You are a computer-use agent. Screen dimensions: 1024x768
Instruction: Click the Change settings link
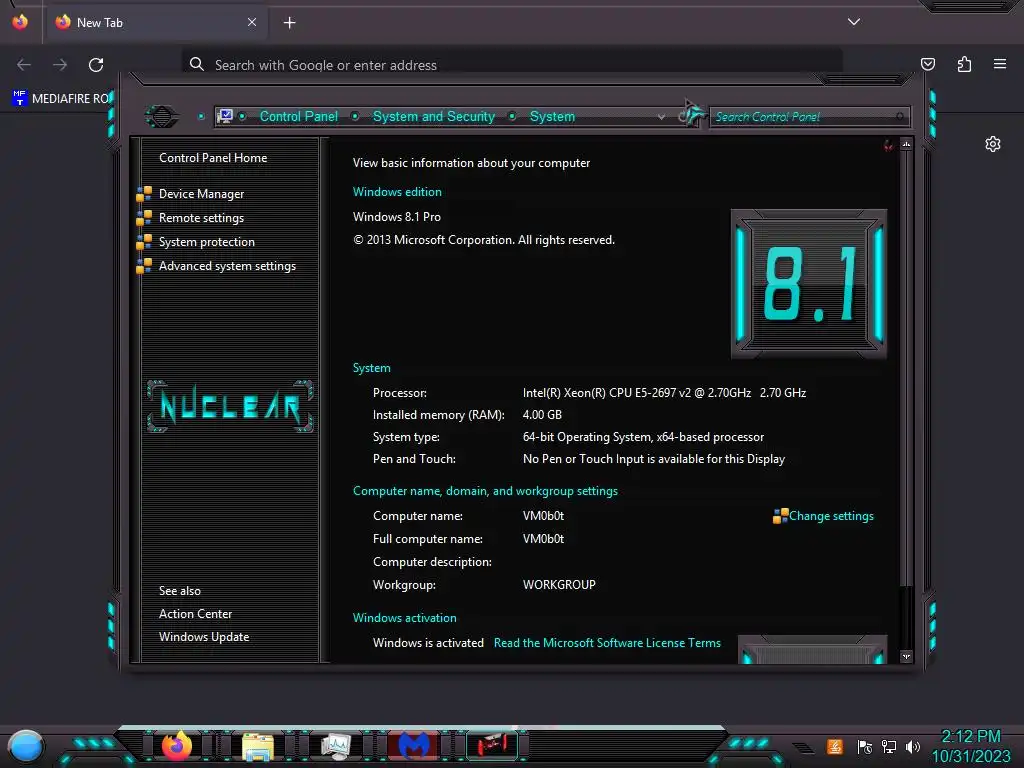coord(831,516)
